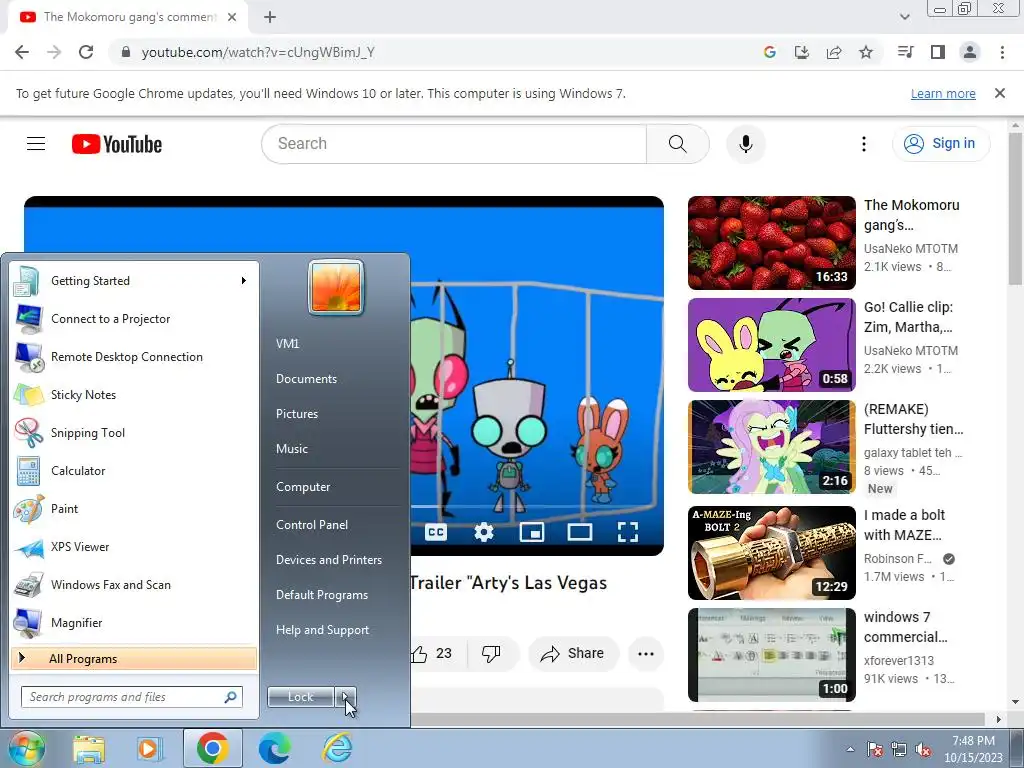
Task: Open Windows Explorer from taskbar
Action: click(x=89, y=748)
